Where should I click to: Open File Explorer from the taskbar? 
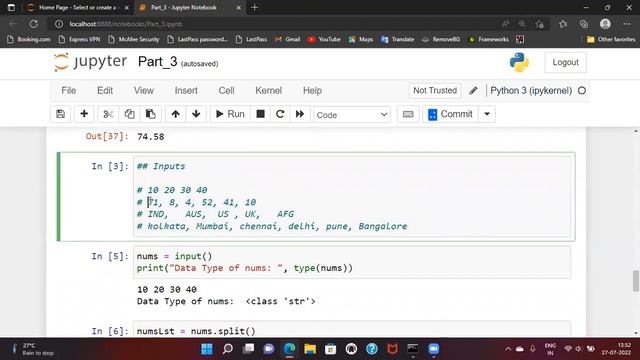coord(310,349)
